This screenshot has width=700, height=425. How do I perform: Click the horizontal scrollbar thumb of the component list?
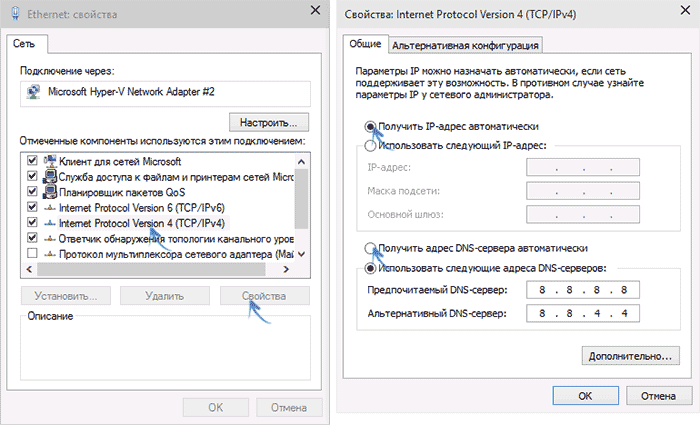pos(151,269)
